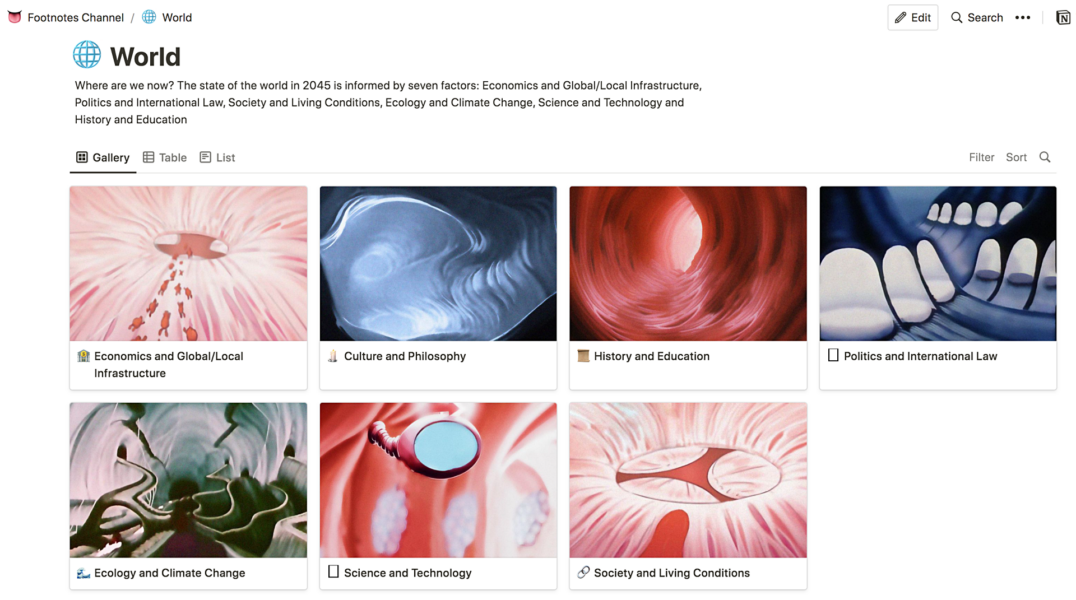Switch to the List view tab
1076x600 pixels.
point(218,157)
